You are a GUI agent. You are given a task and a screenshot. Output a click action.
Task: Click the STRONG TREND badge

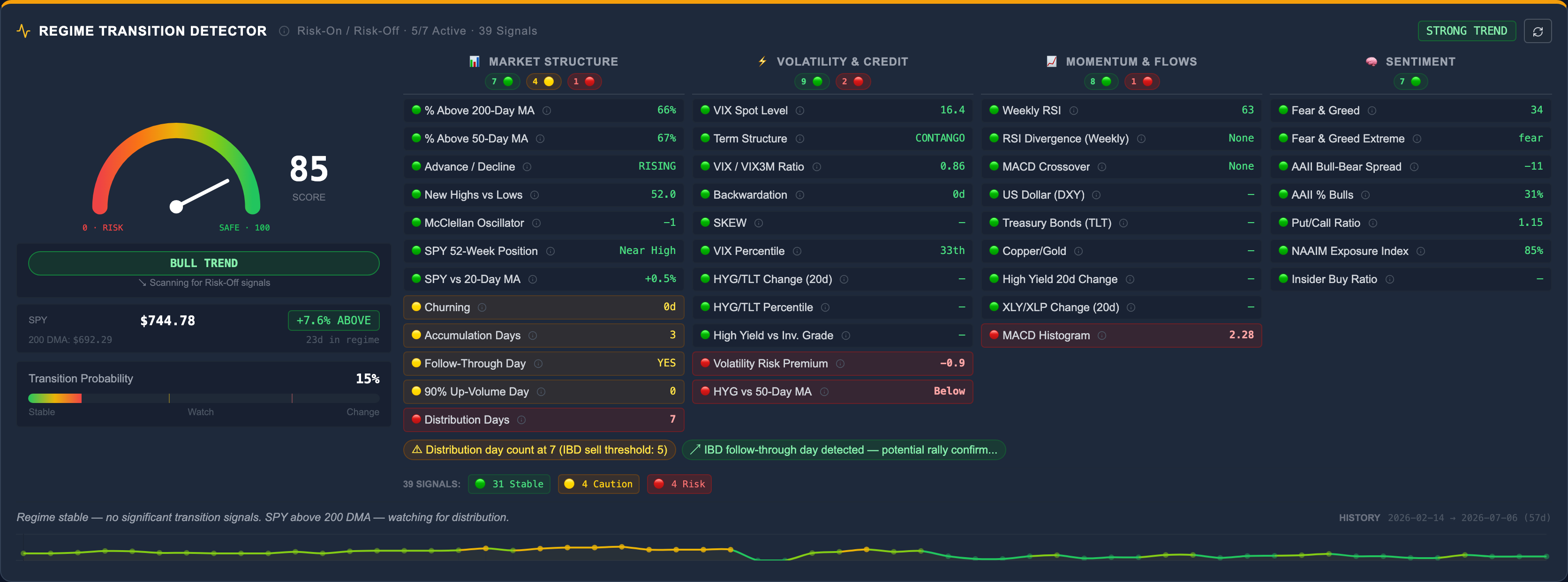click(x=1466, y=31)
